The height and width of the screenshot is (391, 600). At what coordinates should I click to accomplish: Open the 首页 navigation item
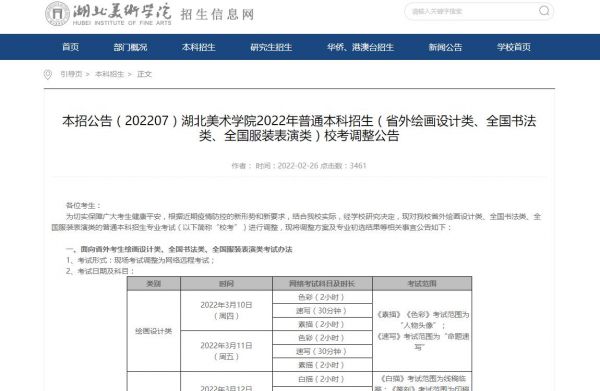pos(70,47)
